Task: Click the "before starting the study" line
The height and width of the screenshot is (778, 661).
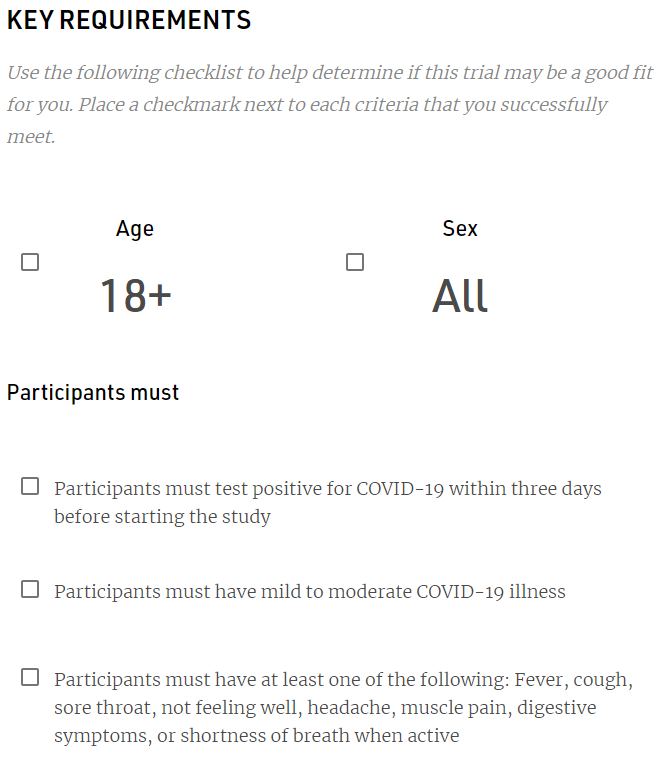Action: 162,517
